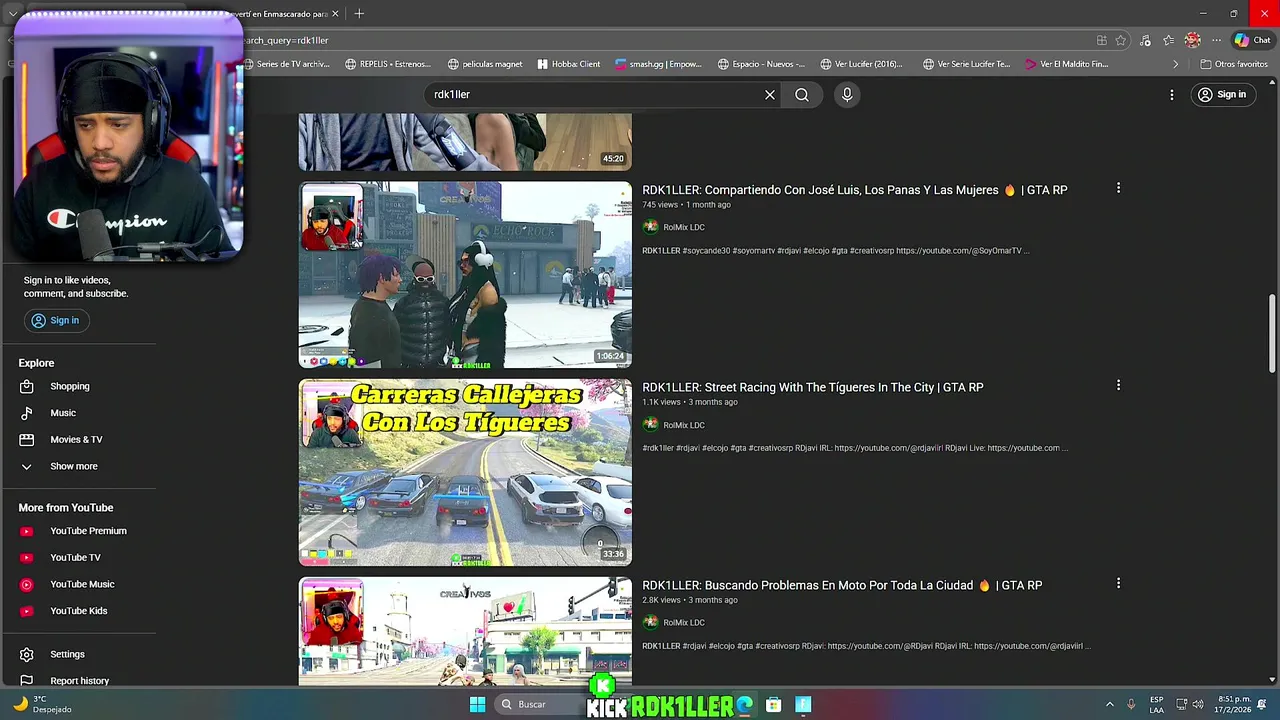Open Windows Start menu

[477, 704]
